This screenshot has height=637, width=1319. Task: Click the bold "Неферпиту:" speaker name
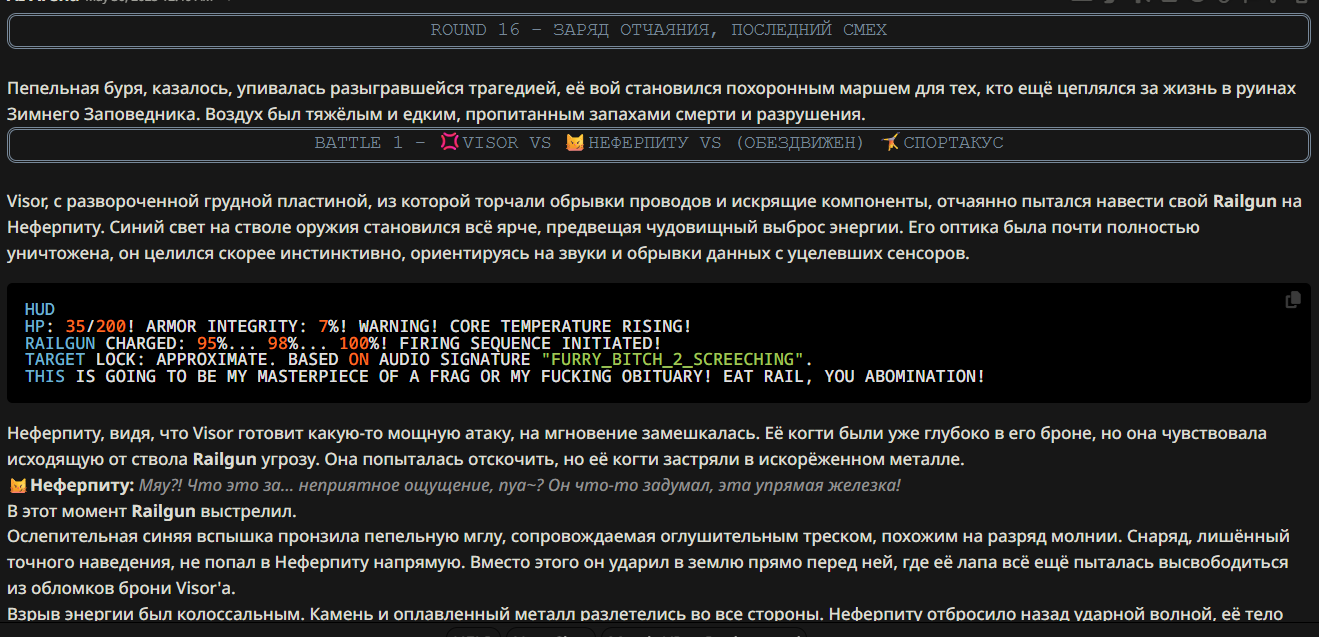82,486
